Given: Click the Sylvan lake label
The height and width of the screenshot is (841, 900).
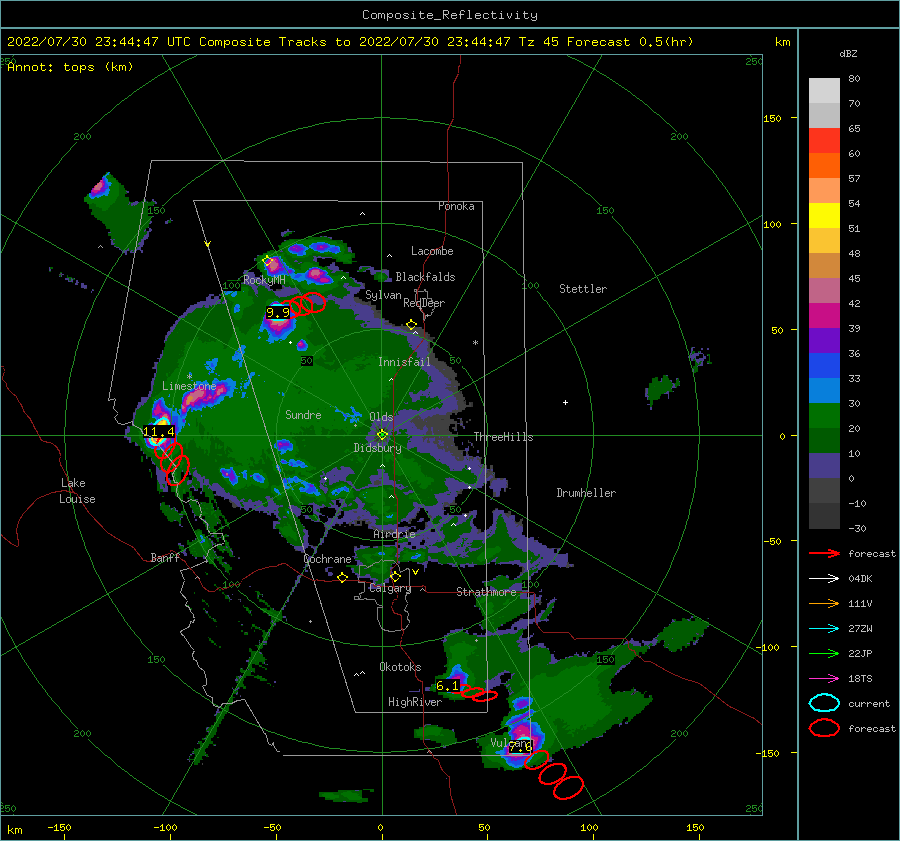Looking at the screenshot, I should pyautogui.click(x=383, y=295).
